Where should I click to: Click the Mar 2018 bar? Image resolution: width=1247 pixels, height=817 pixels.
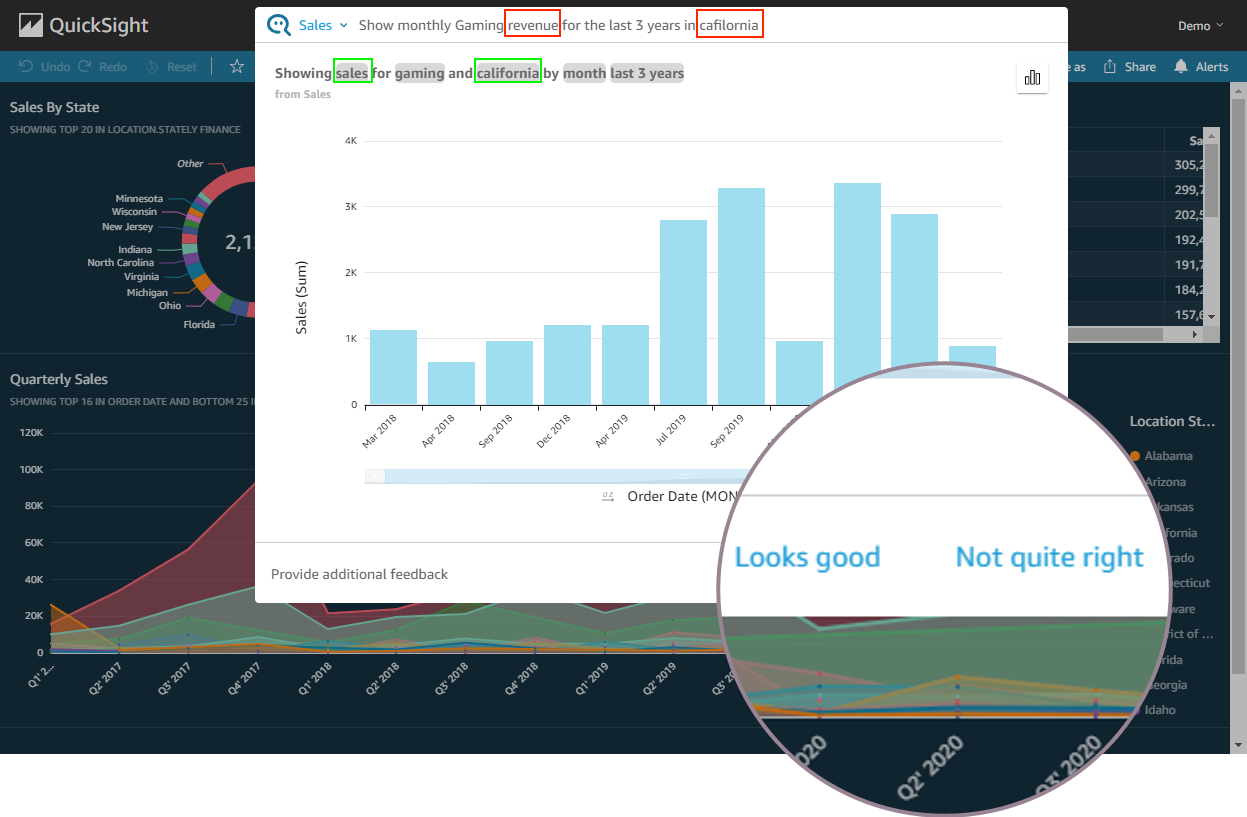pyautogui.click(x=393, y=367)
